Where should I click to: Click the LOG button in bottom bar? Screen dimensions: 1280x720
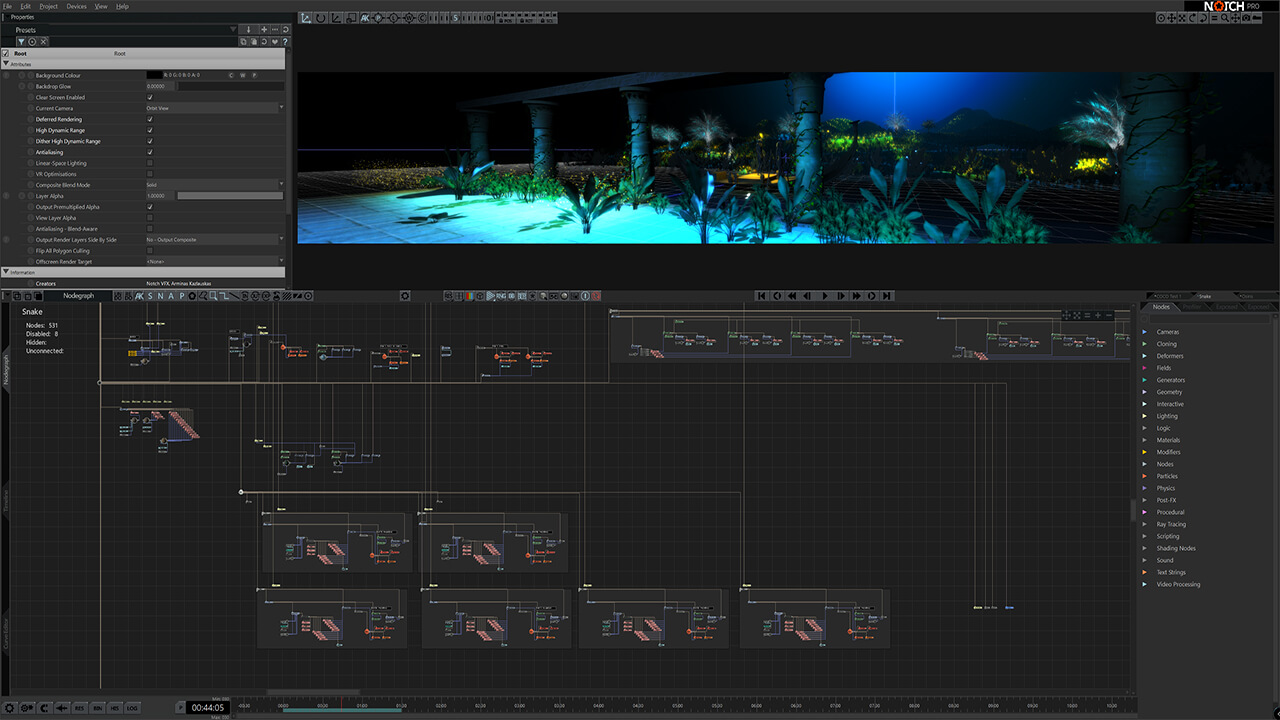(x=132, y=708)
